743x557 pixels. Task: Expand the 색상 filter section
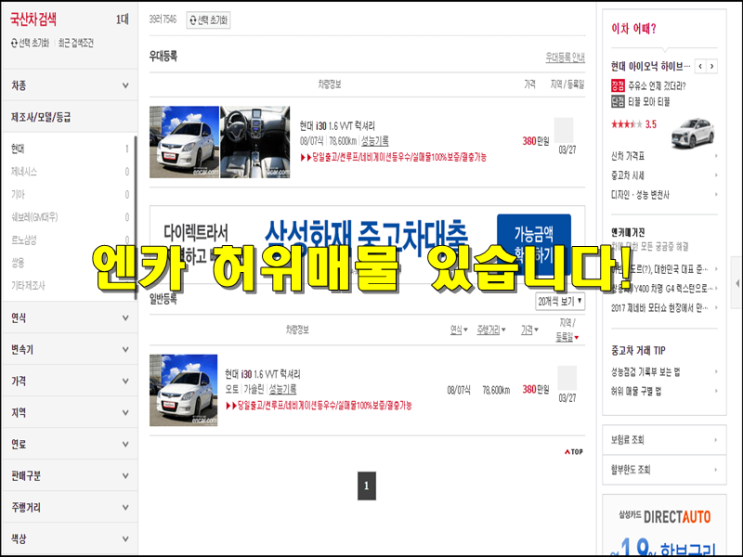coord(70,539)
